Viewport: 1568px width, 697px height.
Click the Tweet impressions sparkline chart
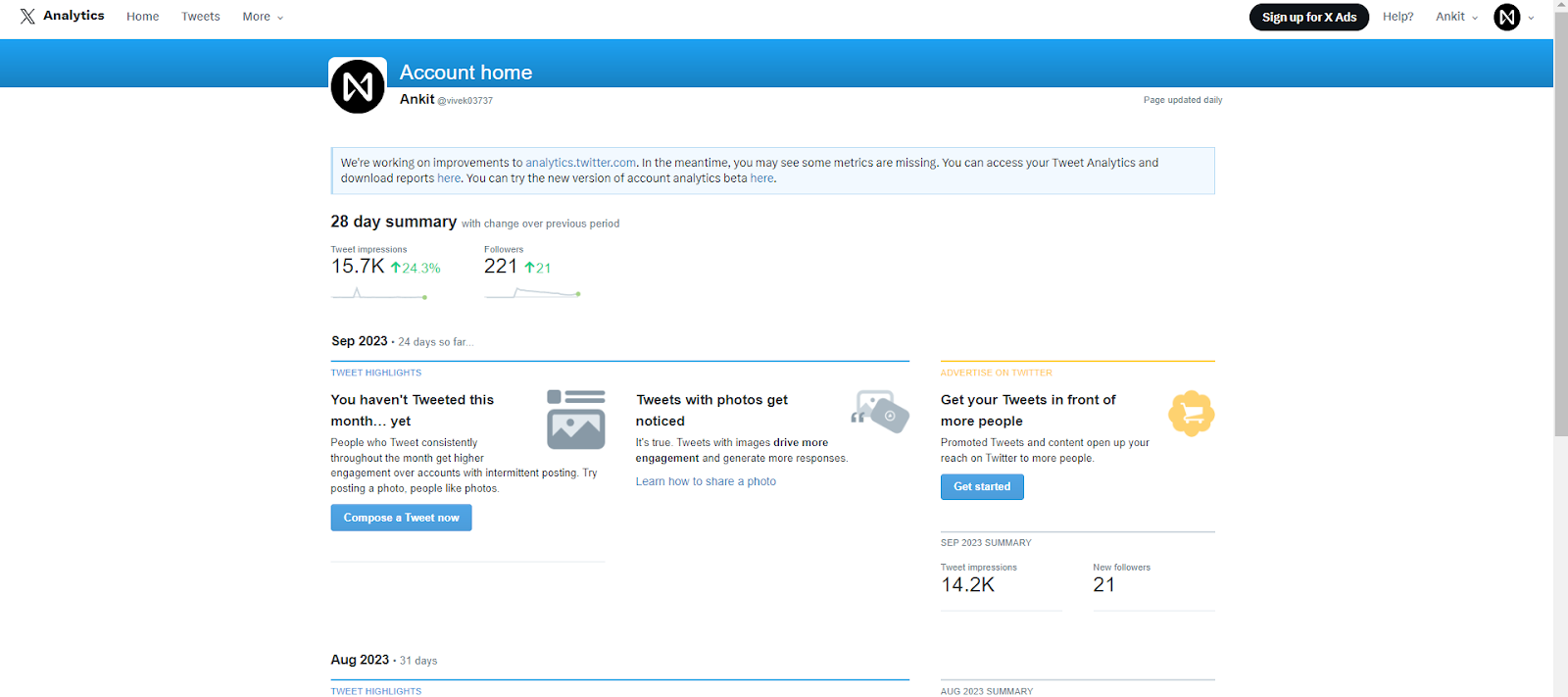coord(379,292)
